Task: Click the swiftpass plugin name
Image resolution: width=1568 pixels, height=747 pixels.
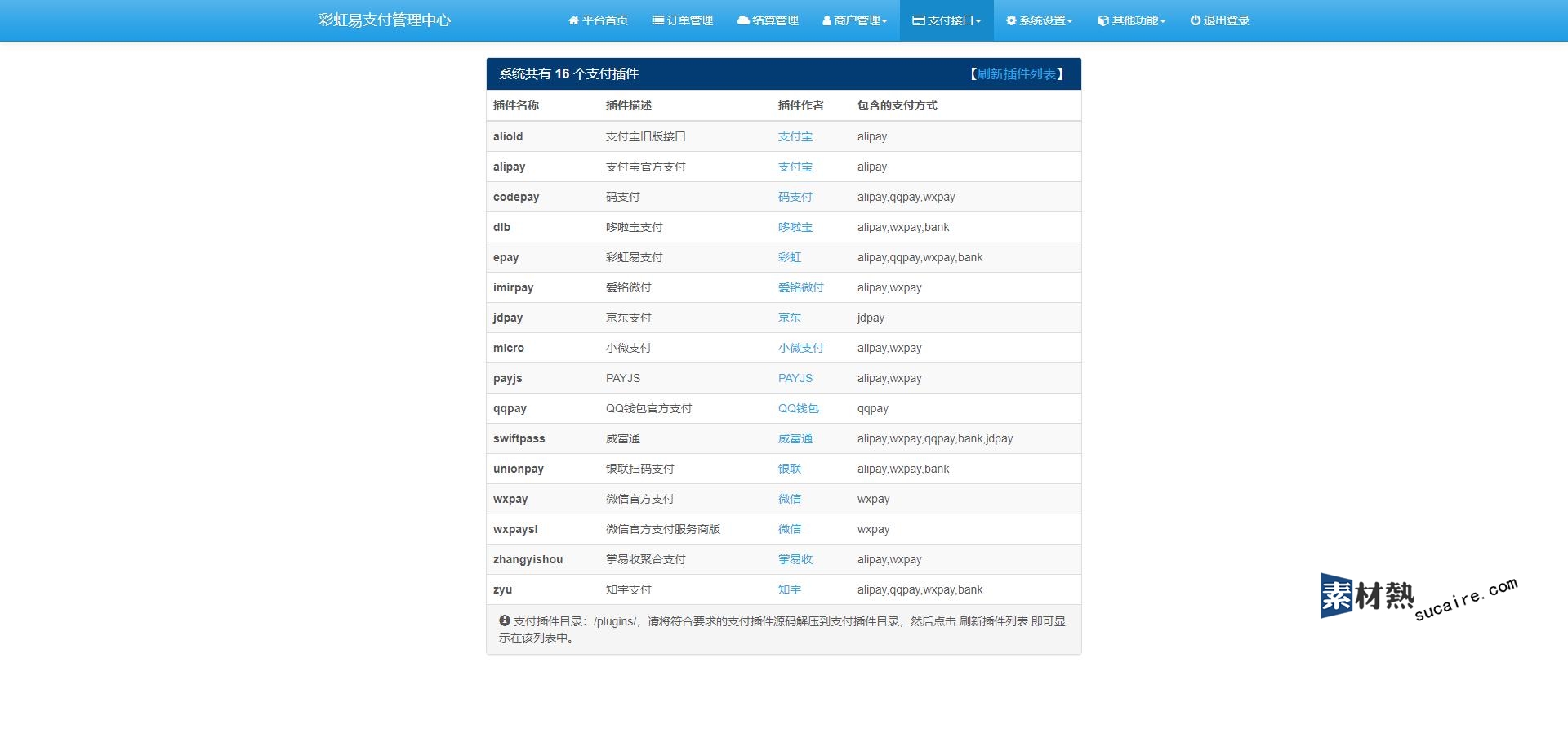Action: coord(519,438)
